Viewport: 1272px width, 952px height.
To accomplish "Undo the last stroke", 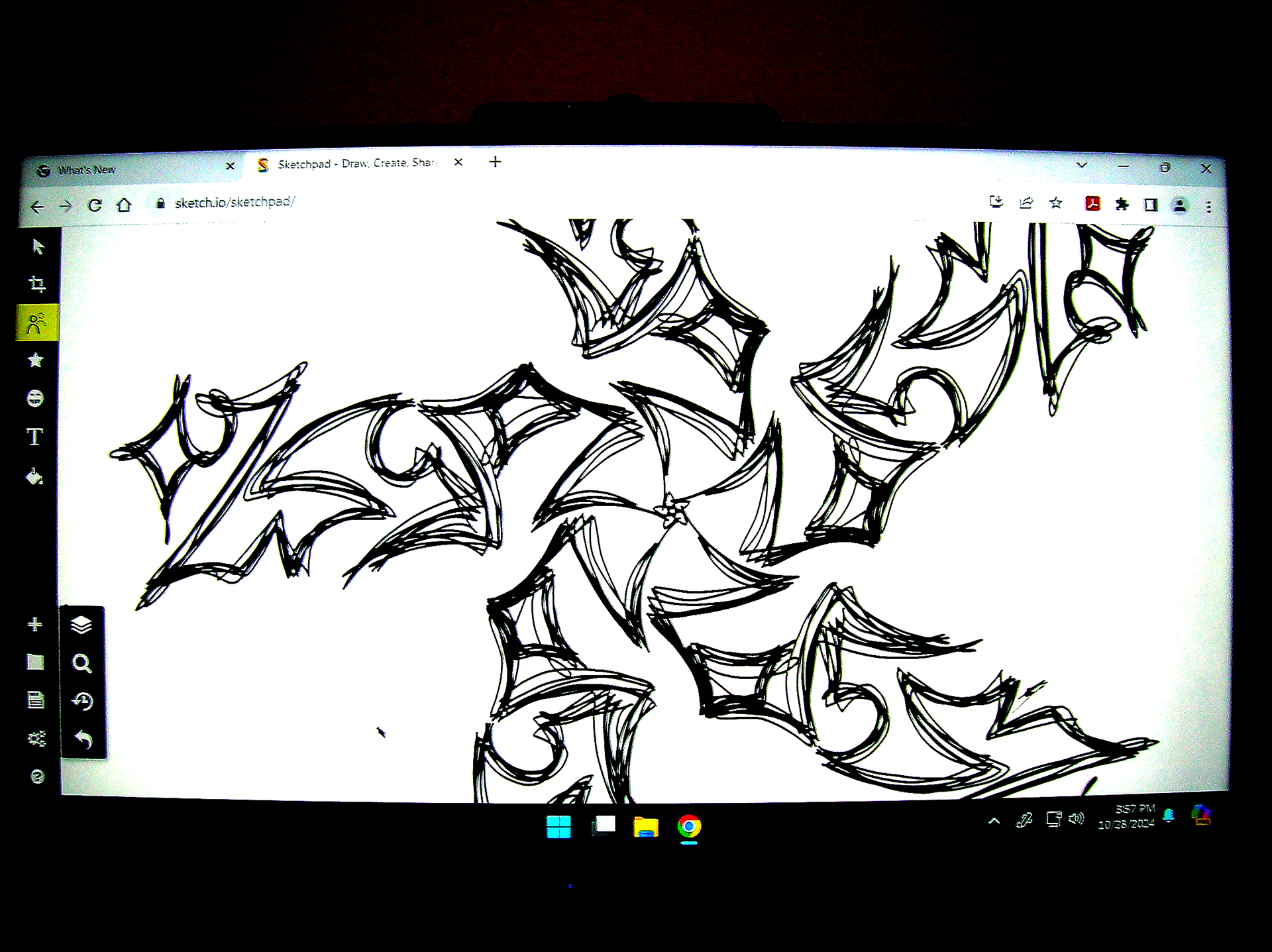I will (83, 739).
